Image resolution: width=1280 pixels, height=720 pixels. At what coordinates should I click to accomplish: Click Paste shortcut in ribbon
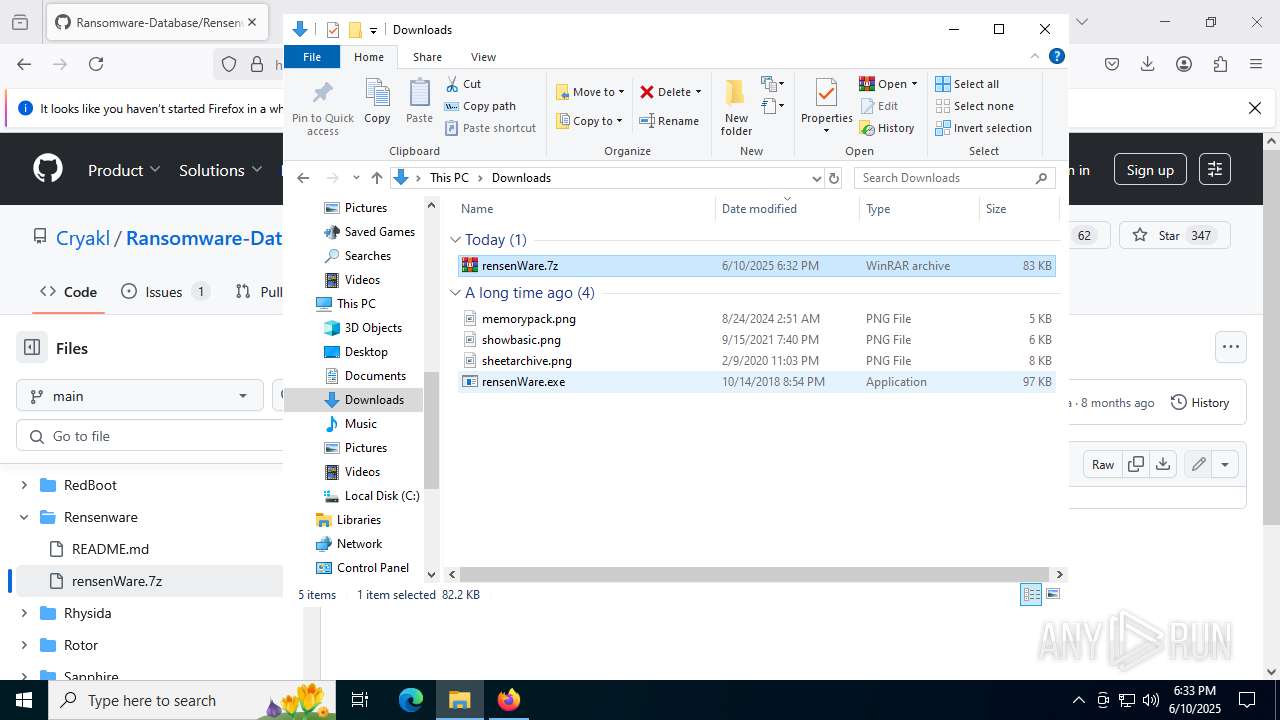[x=490, y=128]
